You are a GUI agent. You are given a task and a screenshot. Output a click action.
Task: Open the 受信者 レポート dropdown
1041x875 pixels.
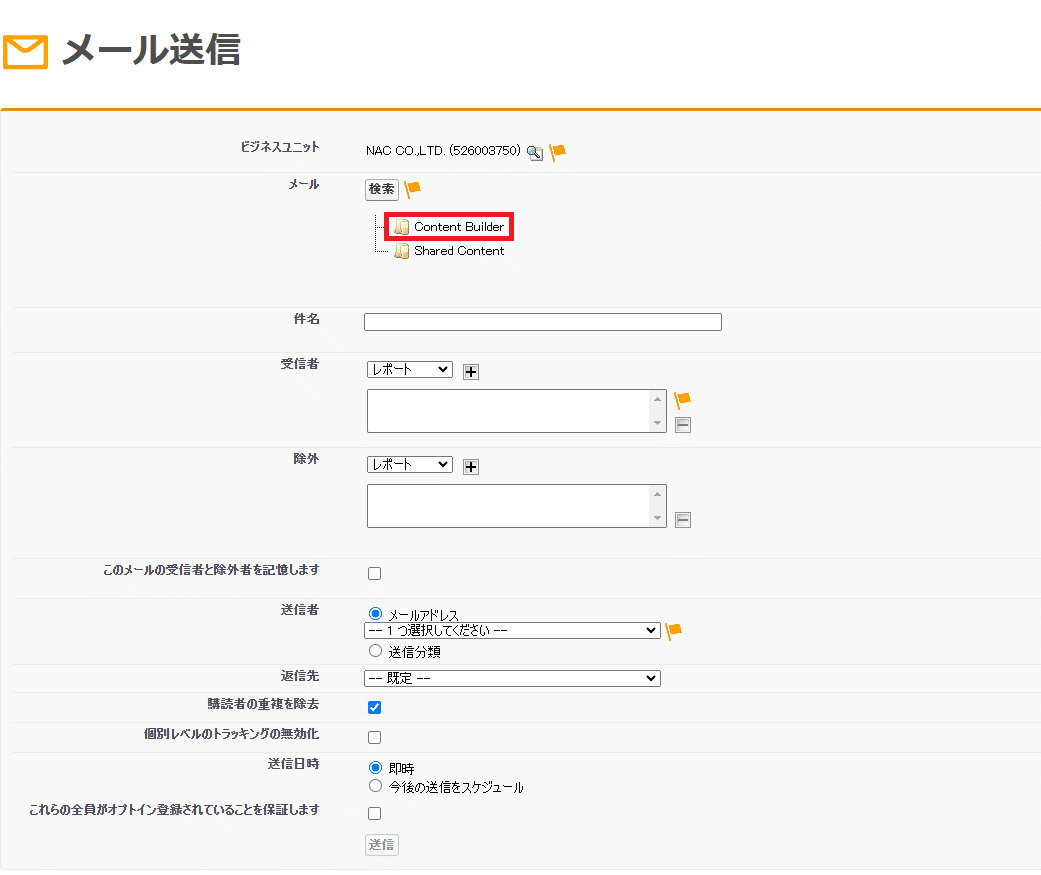coord(410,370)
